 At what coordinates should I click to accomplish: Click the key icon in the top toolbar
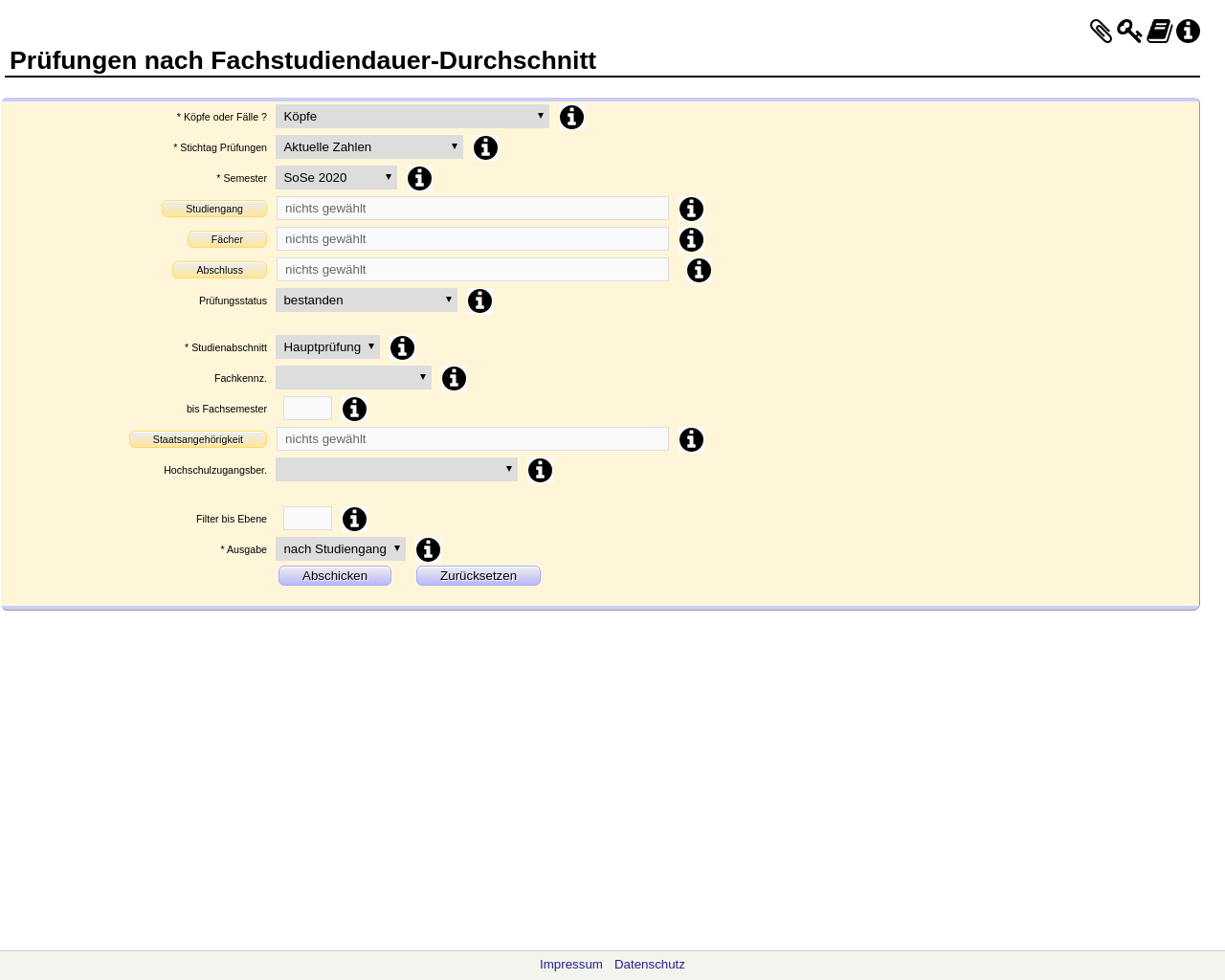click(x=1129, y=32)
